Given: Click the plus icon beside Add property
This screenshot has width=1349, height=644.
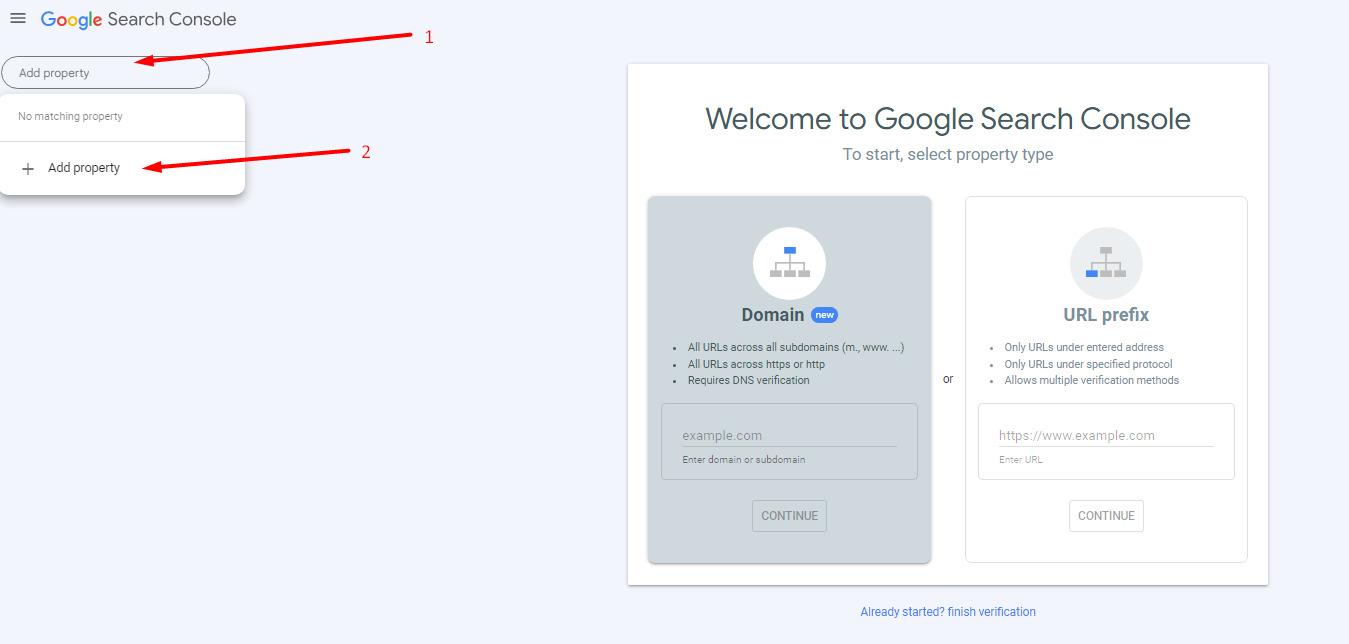Looking at the screenshot, I should (28, 169).
